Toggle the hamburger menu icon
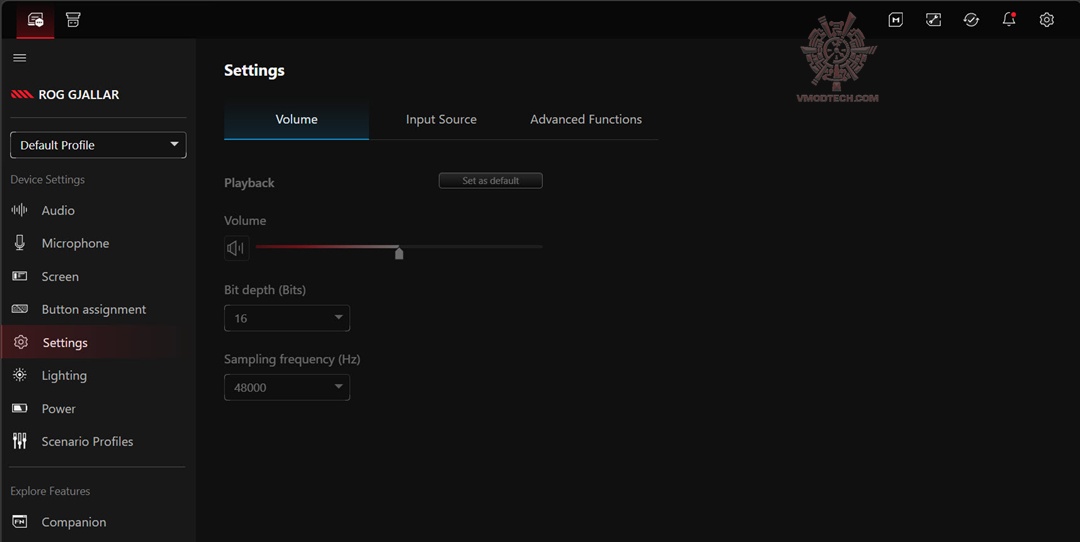 [20, 58]
